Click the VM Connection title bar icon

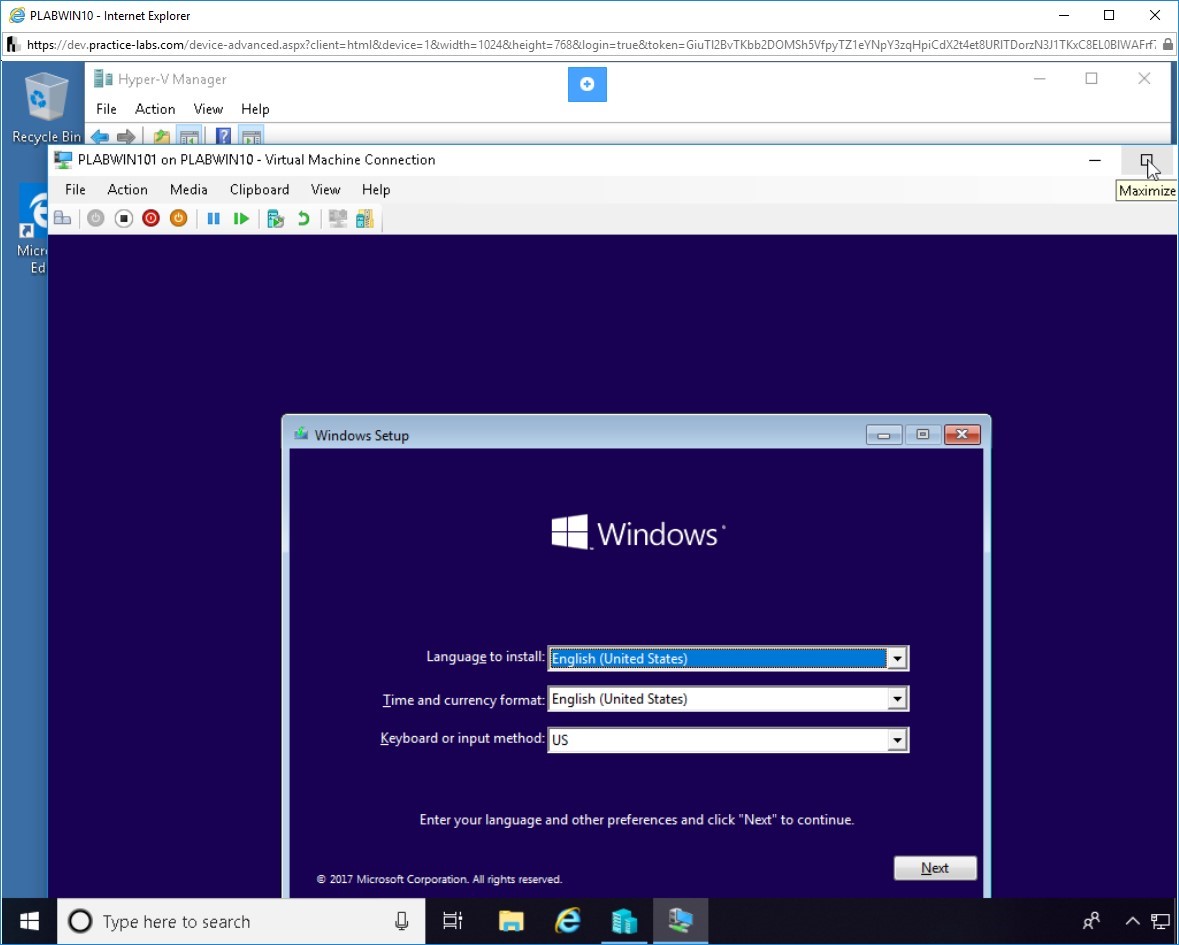pos(63,160)
